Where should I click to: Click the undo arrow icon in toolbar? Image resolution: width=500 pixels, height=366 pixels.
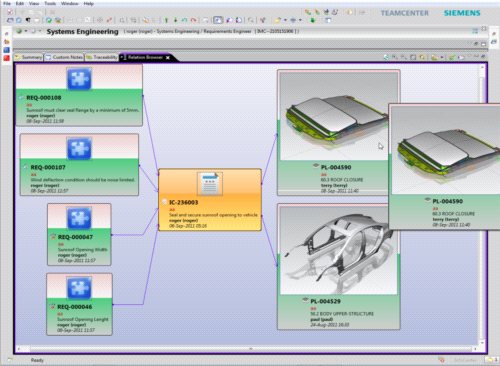[184, 20]
